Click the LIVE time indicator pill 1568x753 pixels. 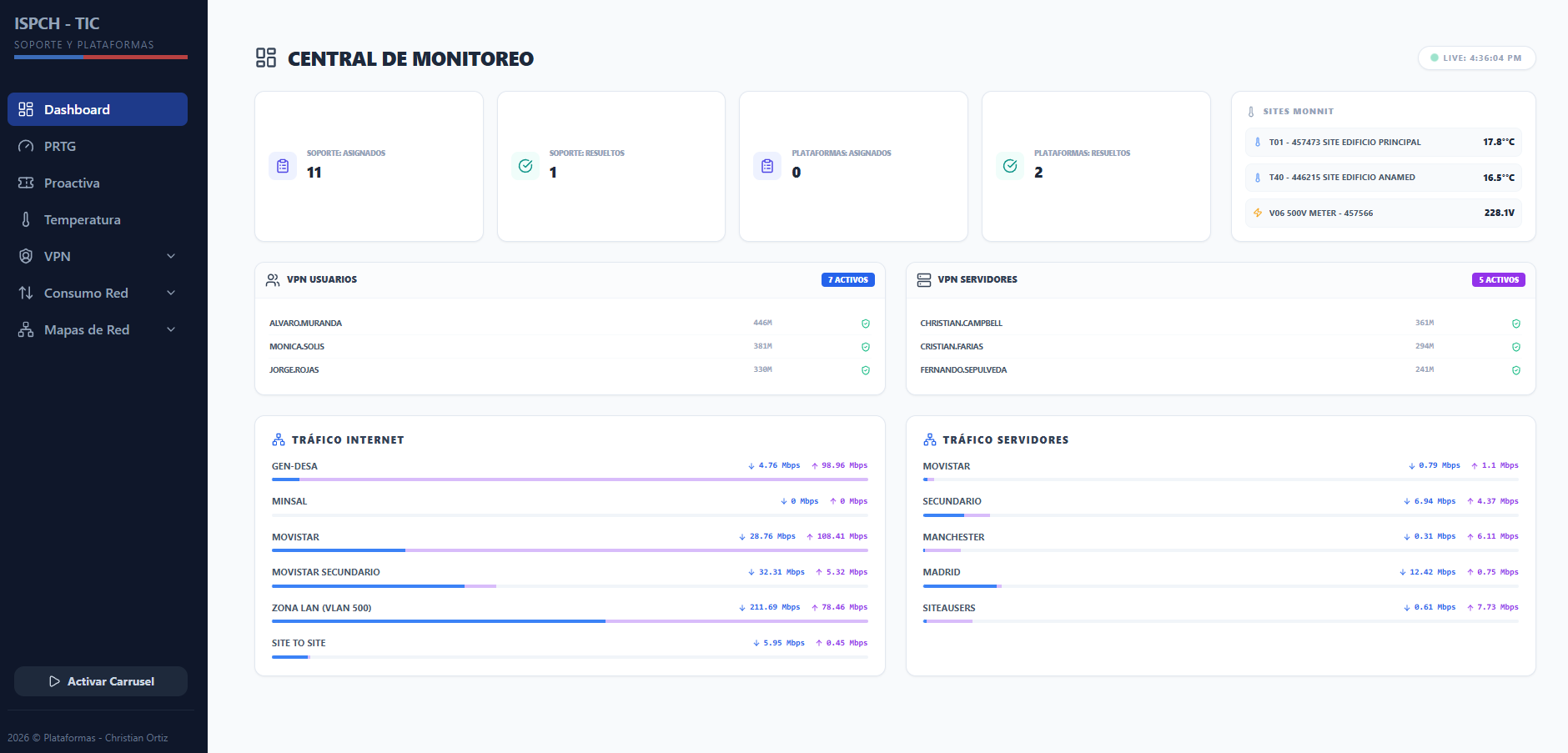(x=1476, y=58)
